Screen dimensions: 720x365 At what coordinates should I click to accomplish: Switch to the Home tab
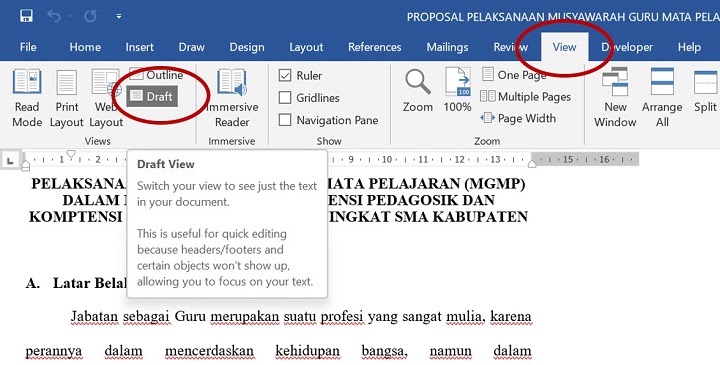coord(85,47)
